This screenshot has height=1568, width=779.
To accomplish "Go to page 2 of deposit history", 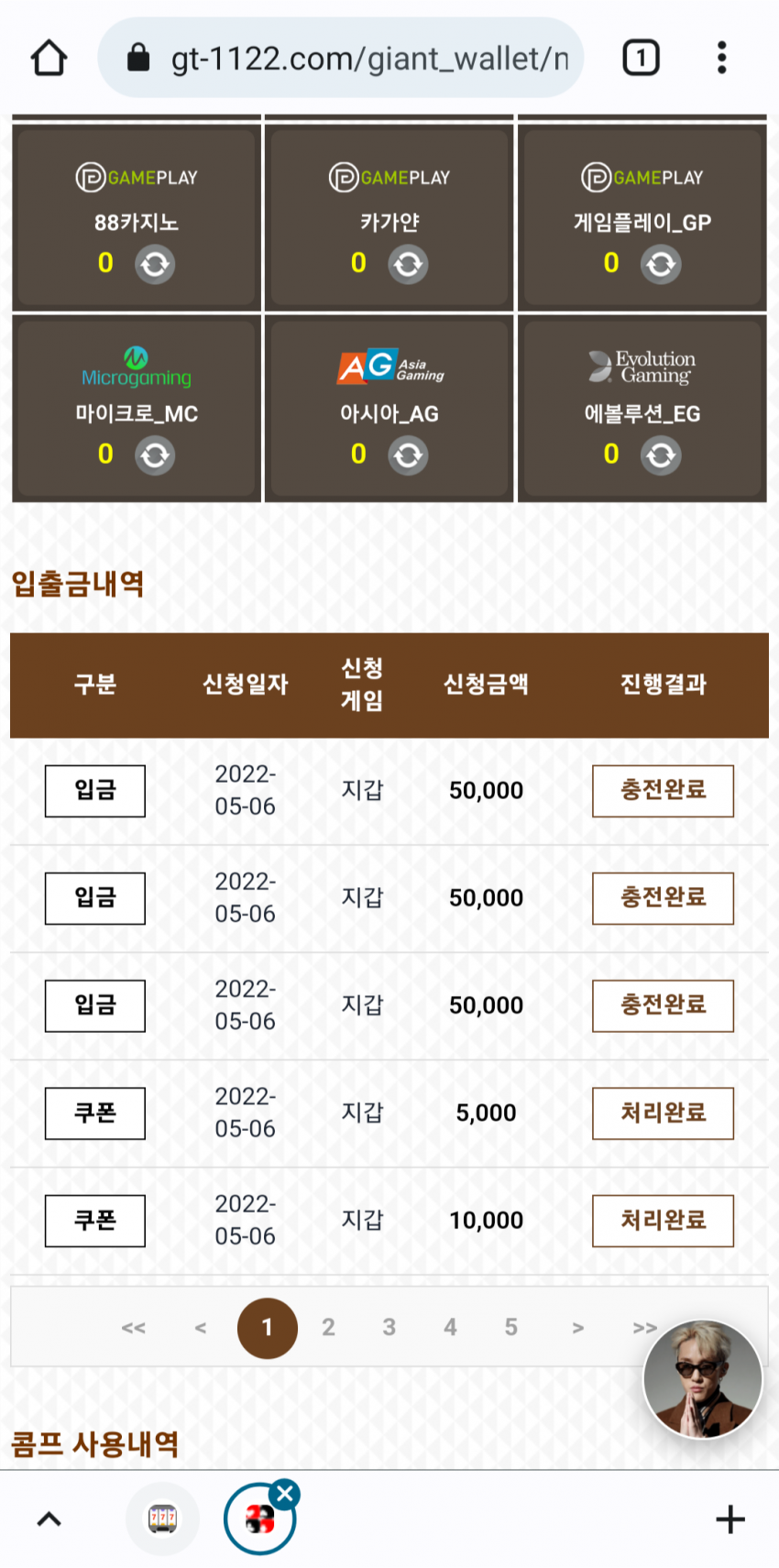I will [x=328, y=1327].
